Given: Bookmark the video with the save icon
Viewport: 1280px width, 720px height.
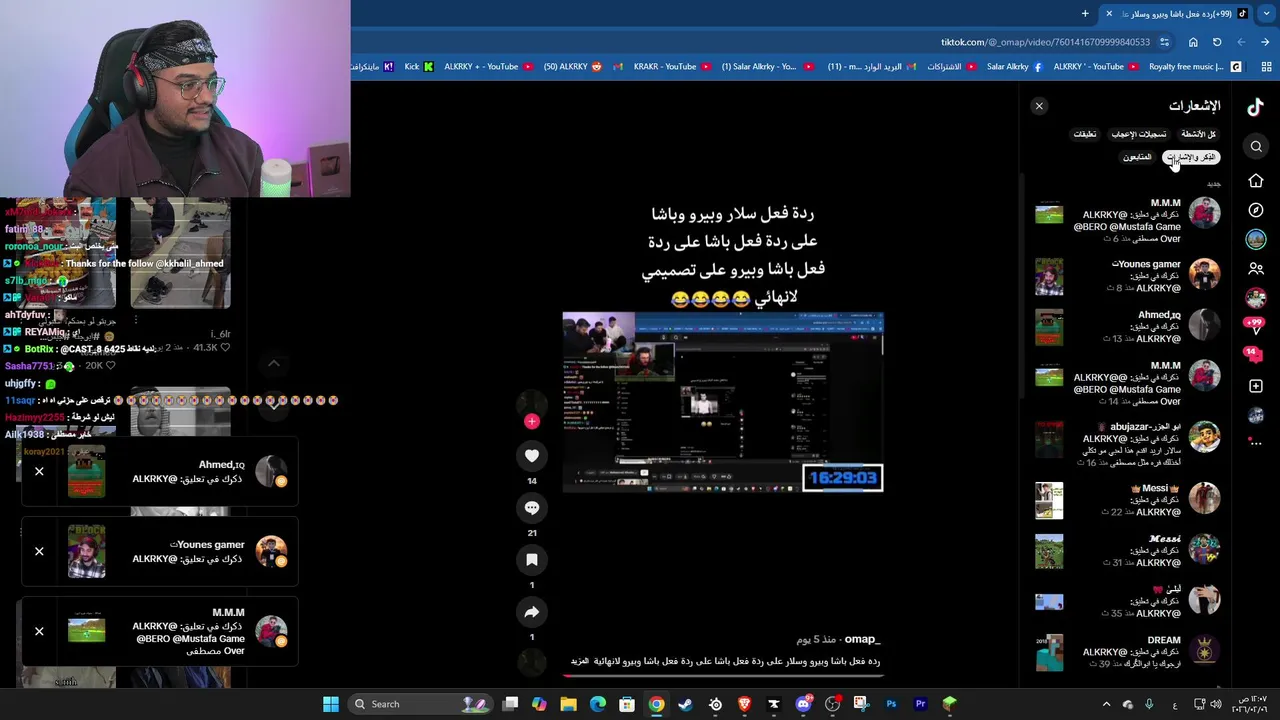Looking at the screenshot, I should pyautogui.click(x=532, y=560).
